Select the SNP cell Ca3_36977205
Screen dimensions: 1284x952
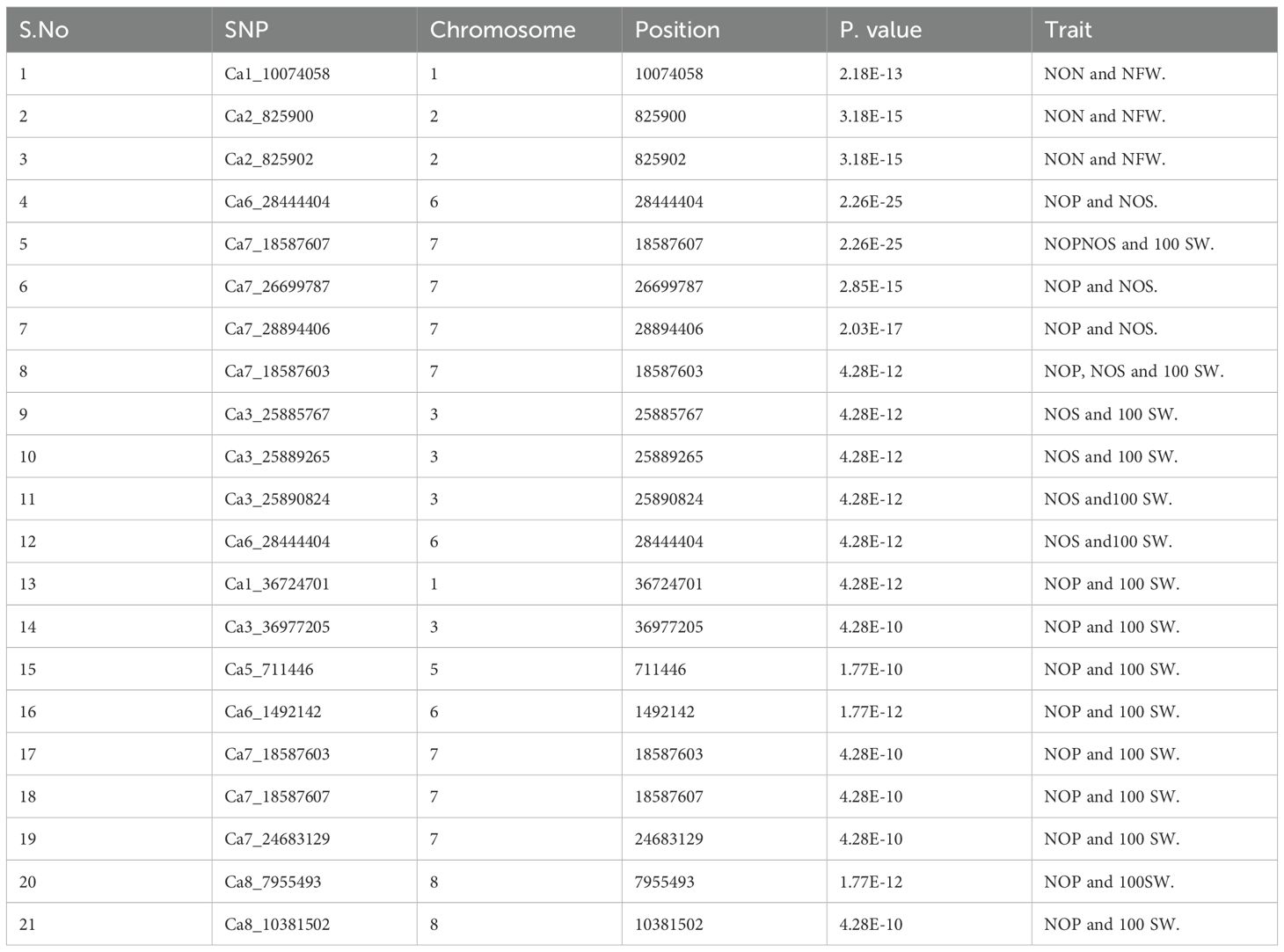pyautogui.click(x=277, y=627)
